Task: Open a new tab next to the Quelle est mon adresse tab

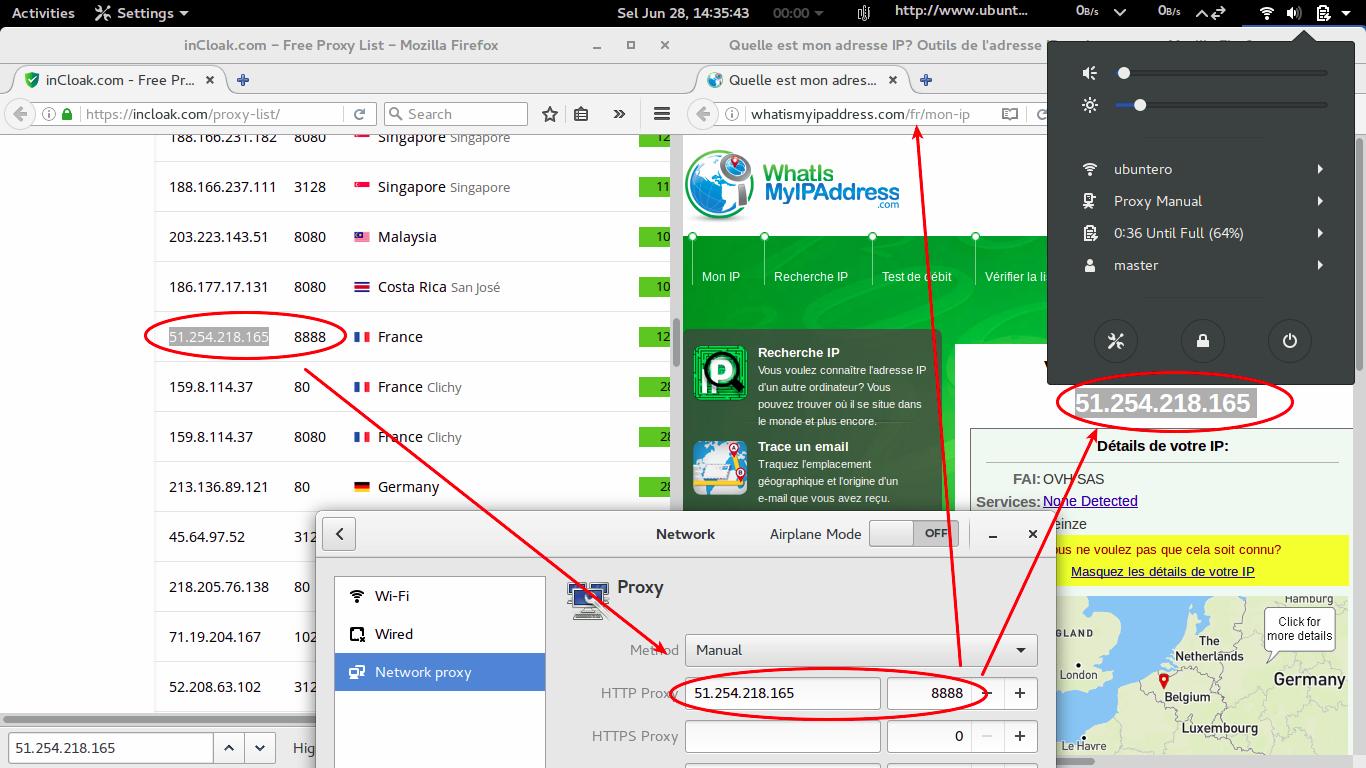Action: tap(926, 80)
